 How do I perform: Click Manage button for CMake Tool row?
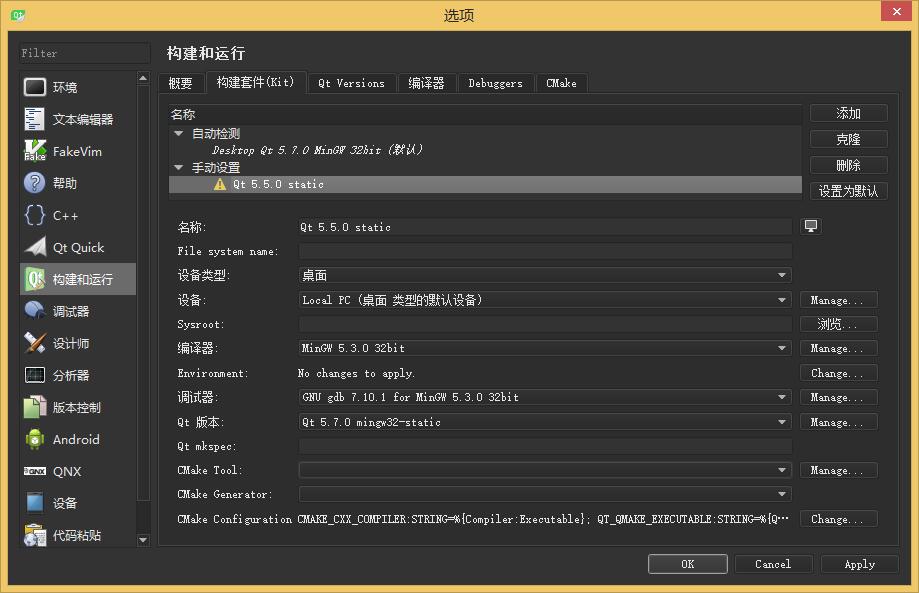pos(839,470)
